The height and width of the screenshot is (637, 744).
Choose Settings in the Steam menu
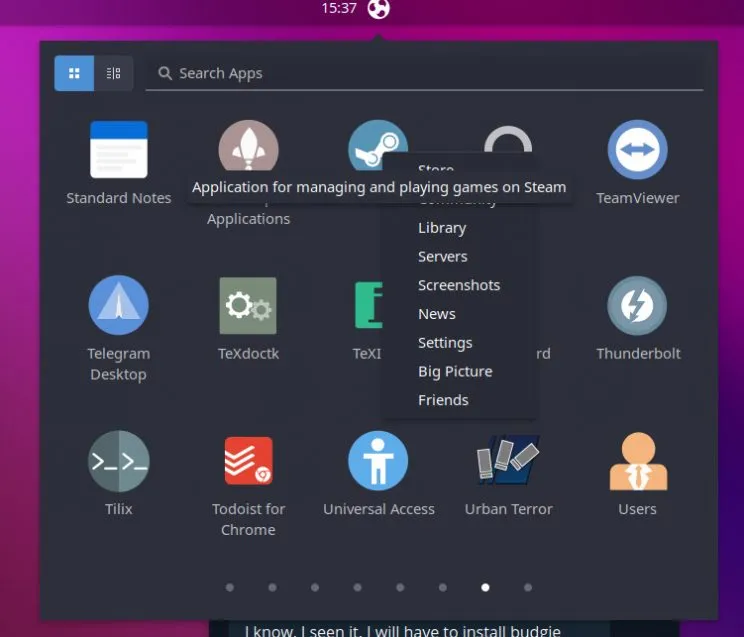click(445, 343)
